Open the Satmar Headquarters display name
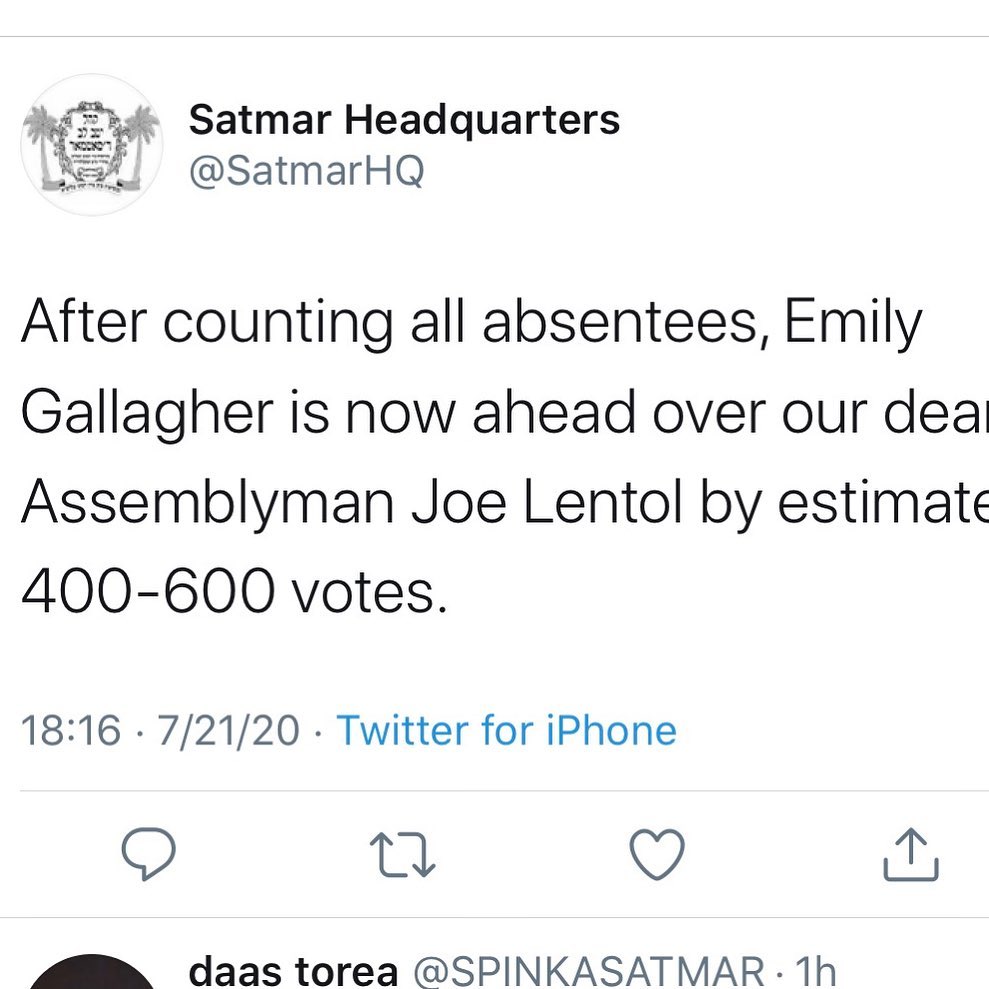This screenshot has width=989, height=989. tap(404, 121)
